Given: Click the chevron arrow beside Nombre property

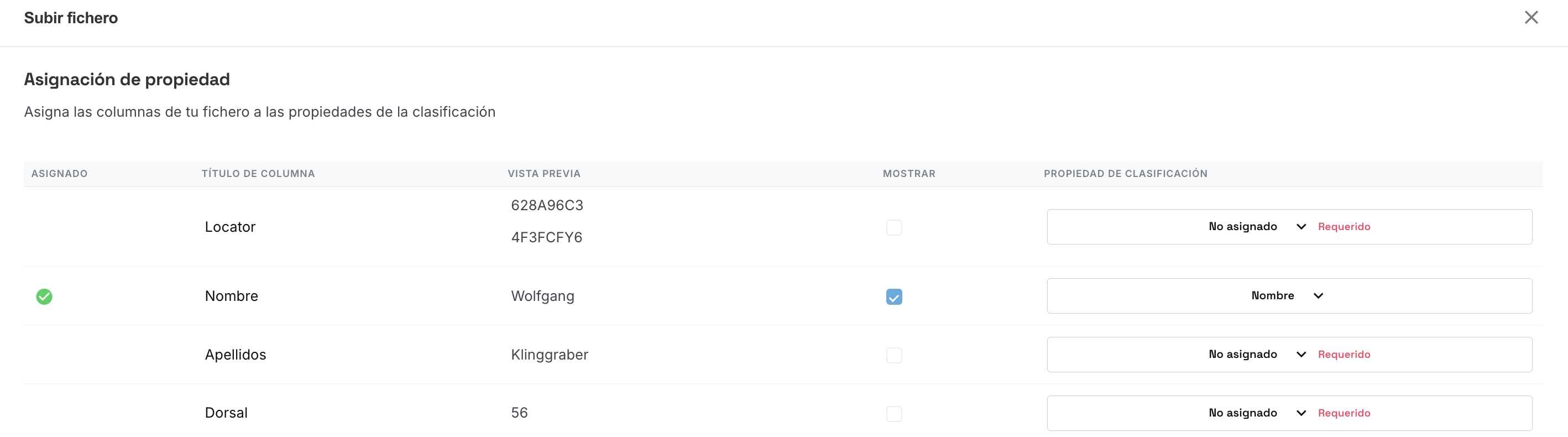Looking at the screenshot, I should point(1318,296).
